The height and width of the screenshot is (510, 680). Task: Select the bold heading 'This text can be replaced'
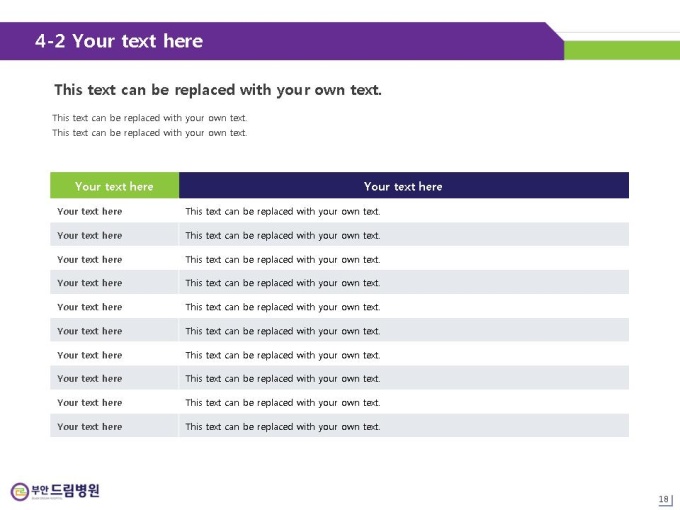[x=218, y=90]
